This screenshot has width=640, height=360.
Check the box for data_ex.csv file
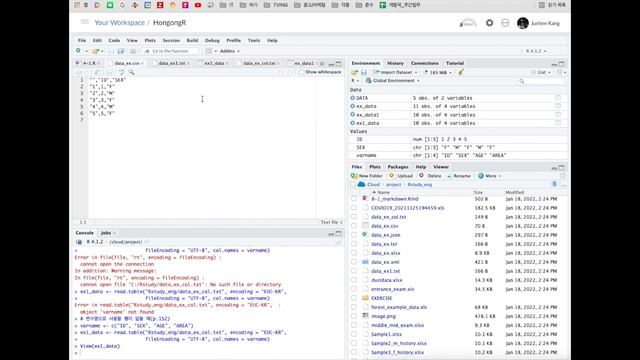[353, 226]
